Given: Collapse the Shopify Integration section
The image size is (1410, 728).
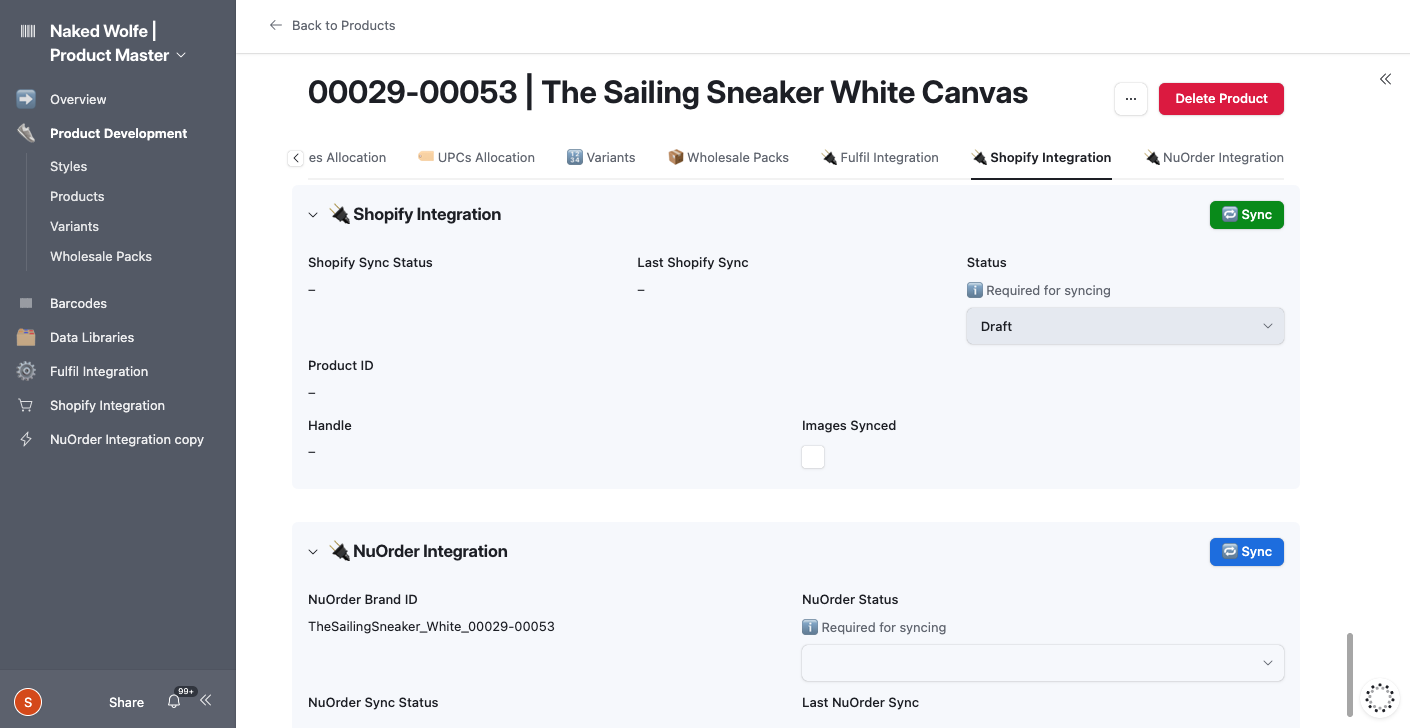Looking at the screenshot, I should [x=313, y=215].
